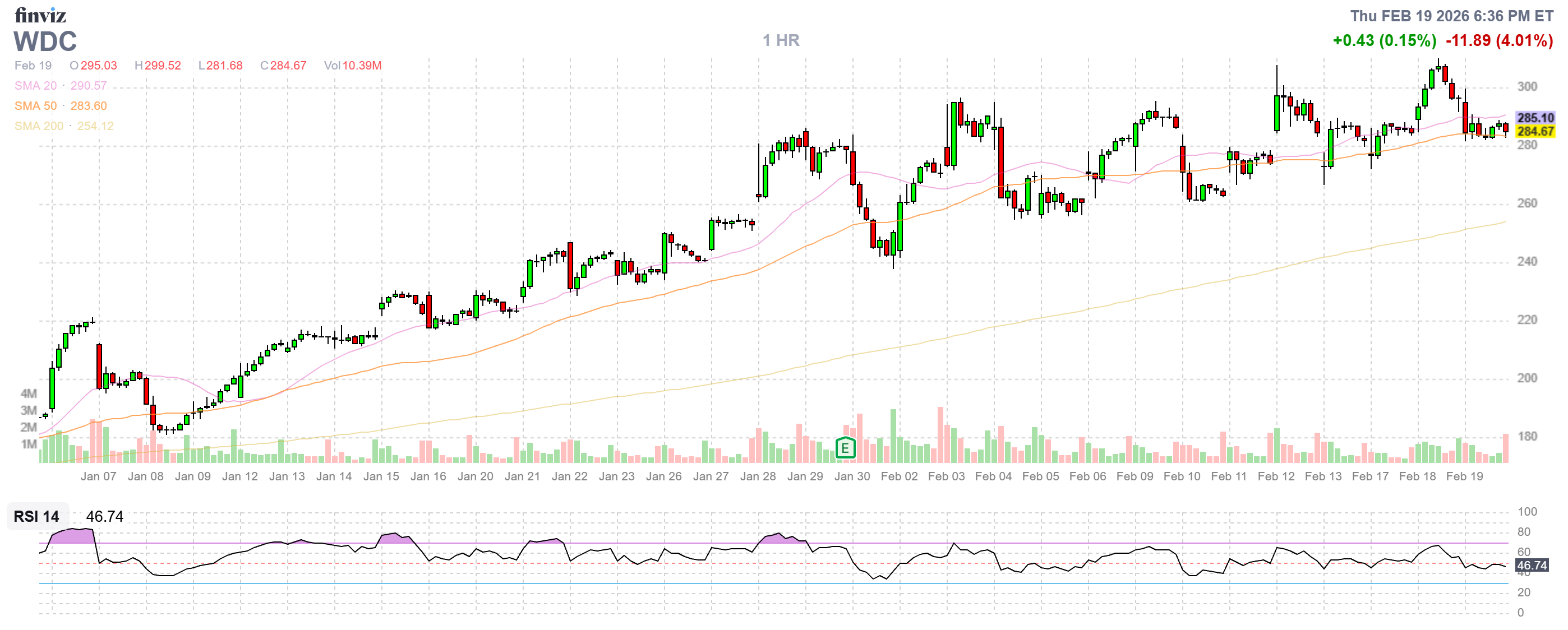Click the RSI 14 indicator label
This screenshot has height=630, width=1568.
pos(36,516)
